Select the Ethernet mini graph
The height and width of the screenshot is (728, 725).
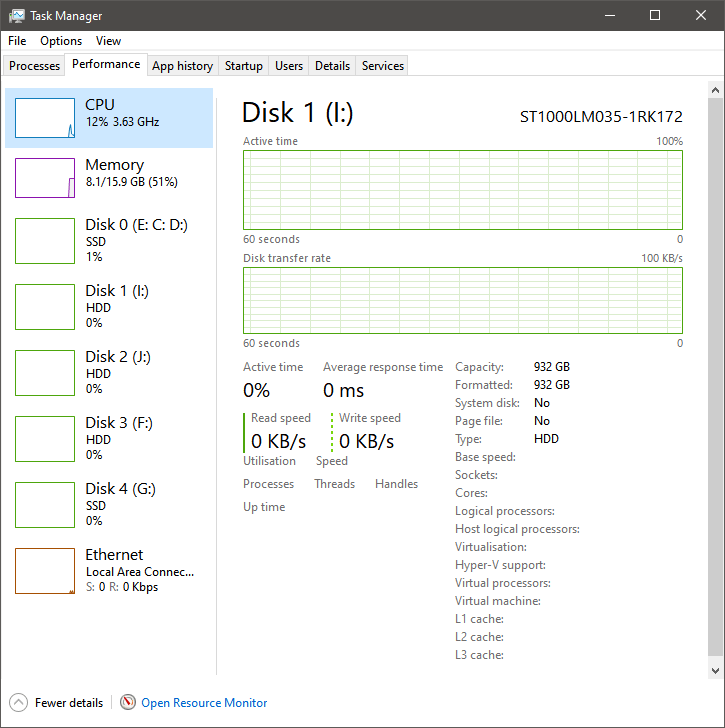(x=45, y=571)
